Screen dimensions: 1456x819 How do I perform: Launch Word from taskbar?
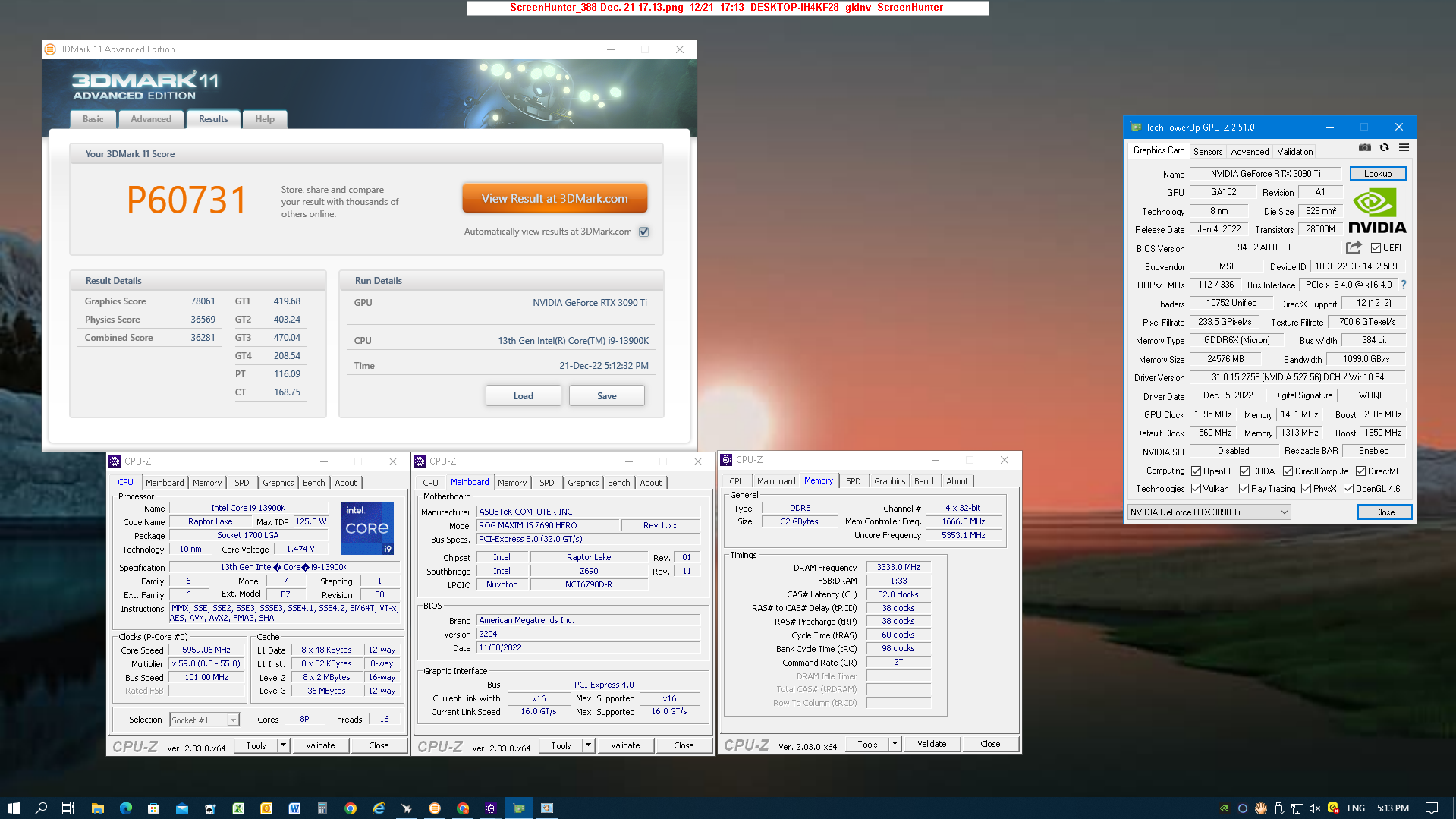tap(294, 808)
